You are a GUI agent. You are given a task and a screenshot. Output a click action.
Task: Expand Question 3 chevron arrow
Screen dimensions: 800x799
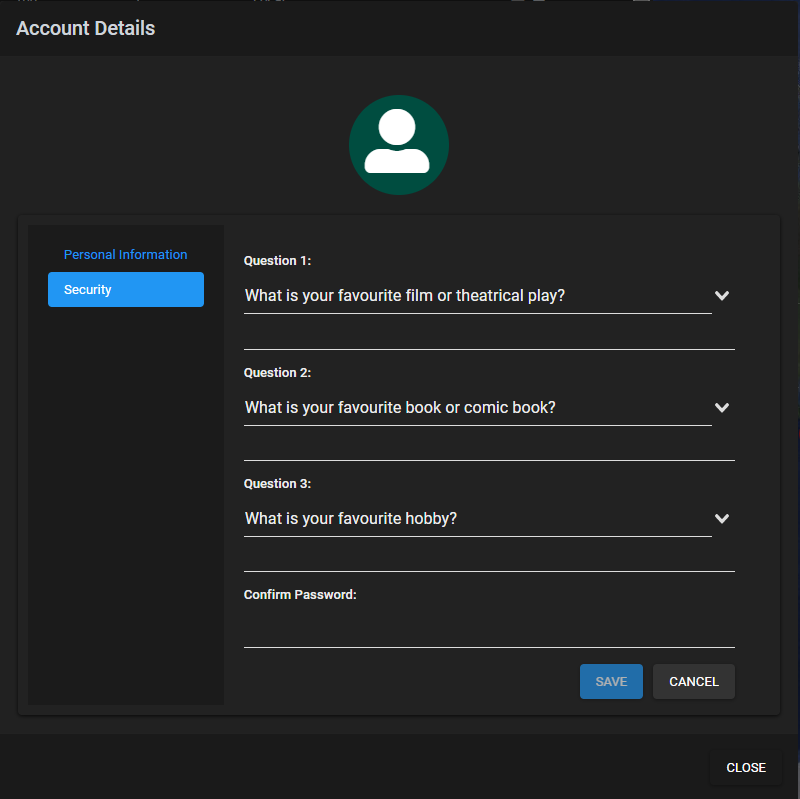tap(721, 518)
